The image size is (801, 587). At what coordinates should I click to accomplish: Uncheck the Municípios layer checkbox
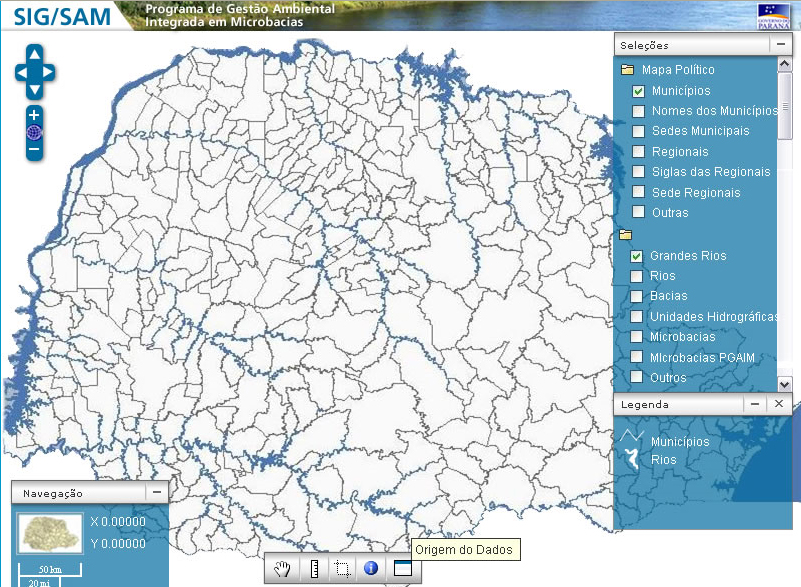click(x=638, y=91)
